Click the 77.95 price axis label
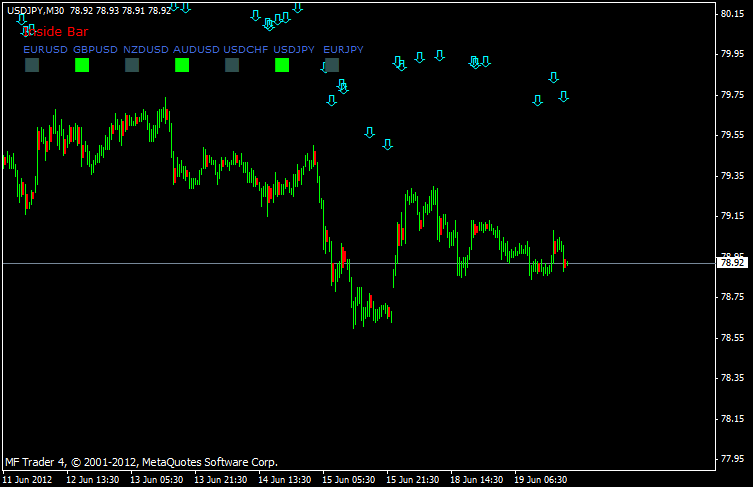The width and height of the screenshot is (753, 487). [732, 459]
